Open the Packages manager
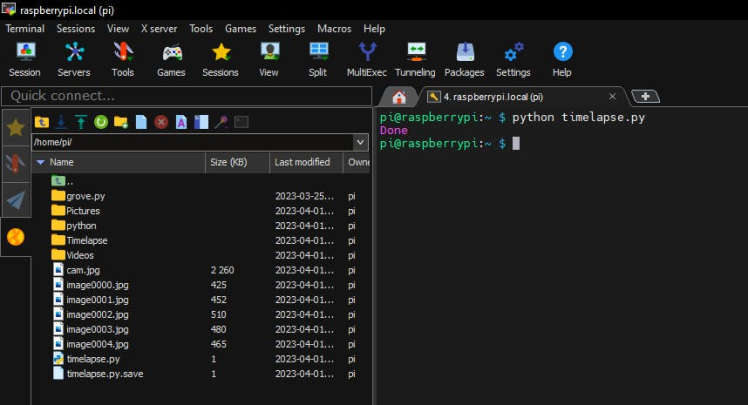 pos(464,58)
